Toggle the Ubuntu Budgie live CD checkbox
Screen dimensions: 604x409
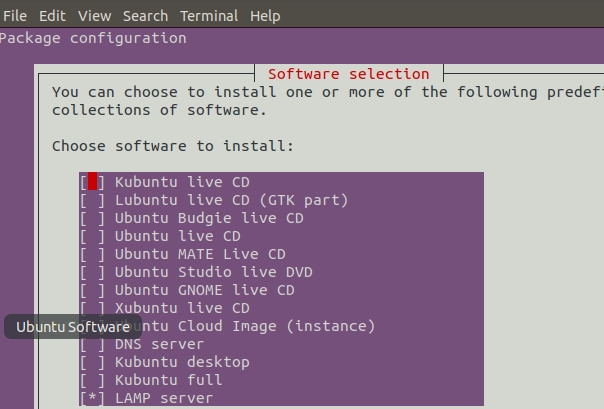coord(92,218)
